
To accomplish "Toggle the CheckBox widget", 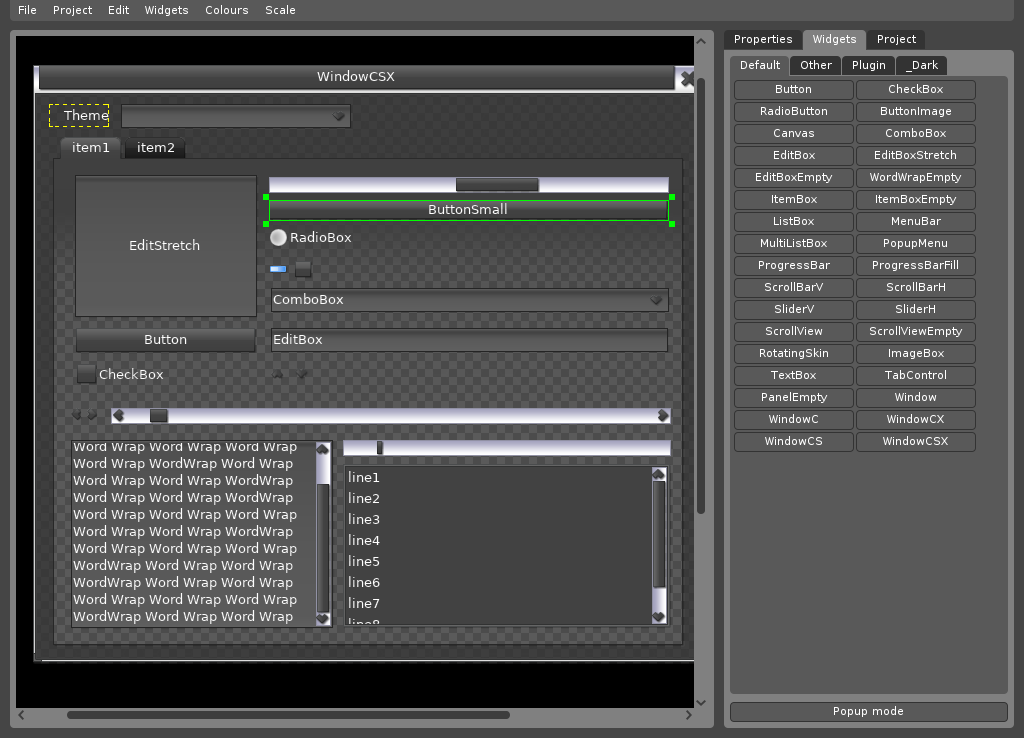I will [86, 374].
